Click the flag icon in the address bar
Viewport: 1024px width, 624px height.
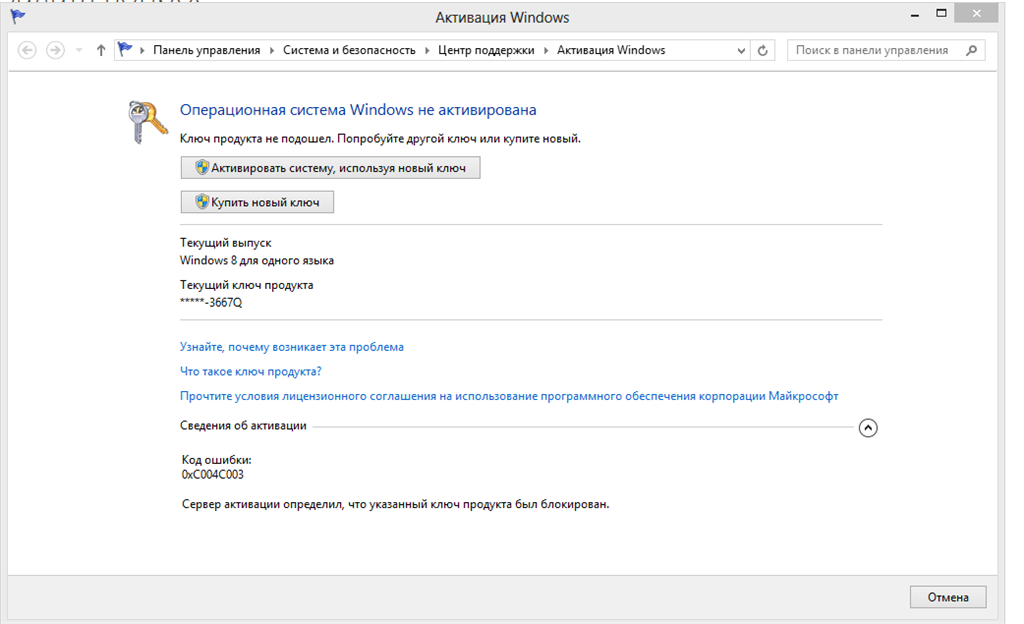[x=125, y=50]
